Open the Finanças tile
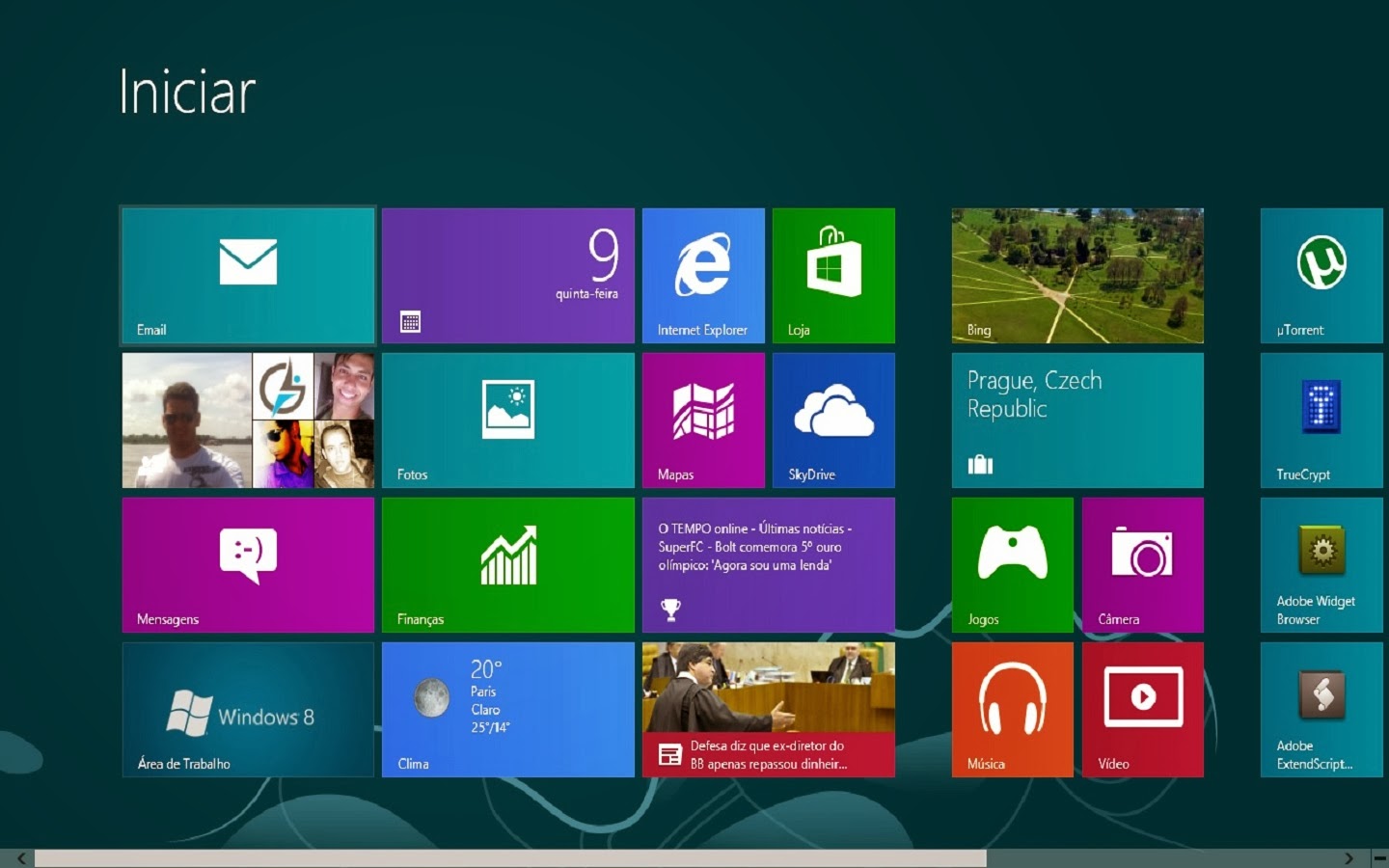 507,565
